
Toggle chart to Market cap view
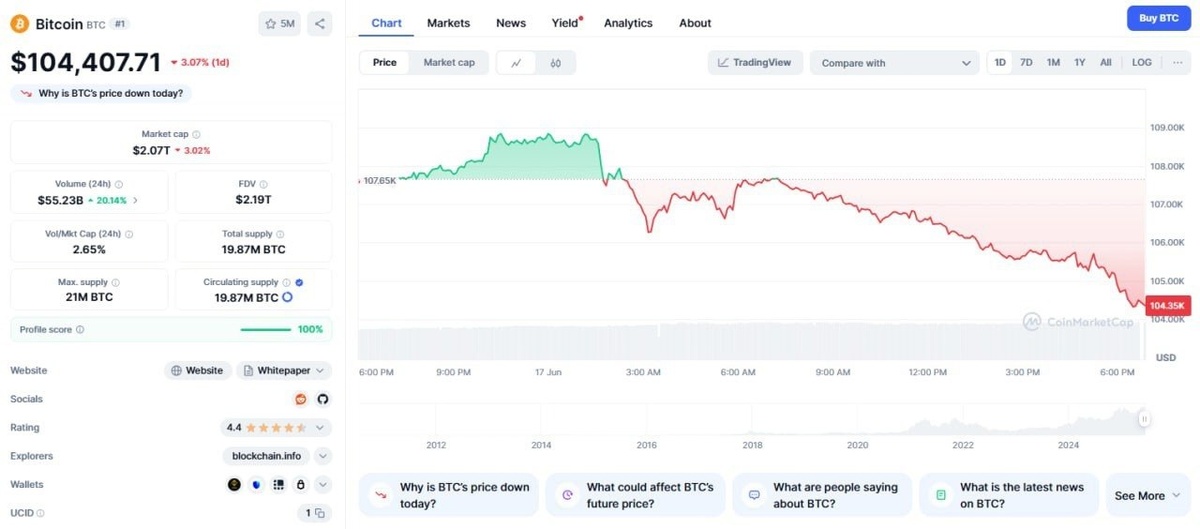click(449, 63)
